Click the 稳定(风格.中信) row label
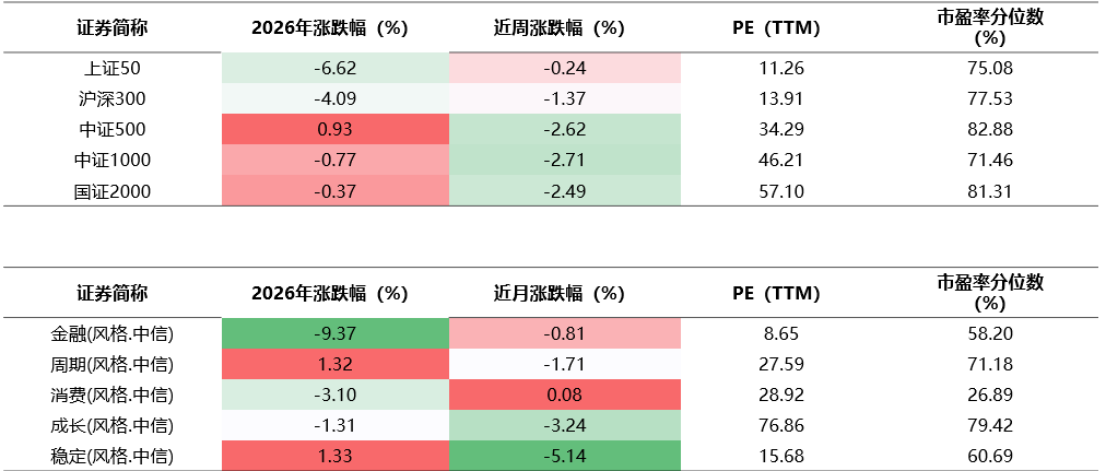This screenshot has height=471, width=1106. pyautogui.click(x=112, y=456)
